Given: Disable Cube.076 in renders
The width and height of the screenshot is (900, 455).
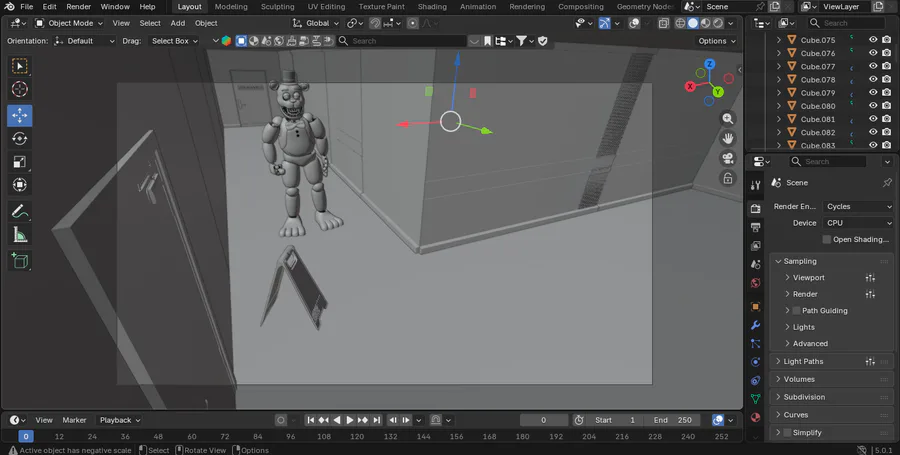Looking at the screenshot, I should [887, 53].
